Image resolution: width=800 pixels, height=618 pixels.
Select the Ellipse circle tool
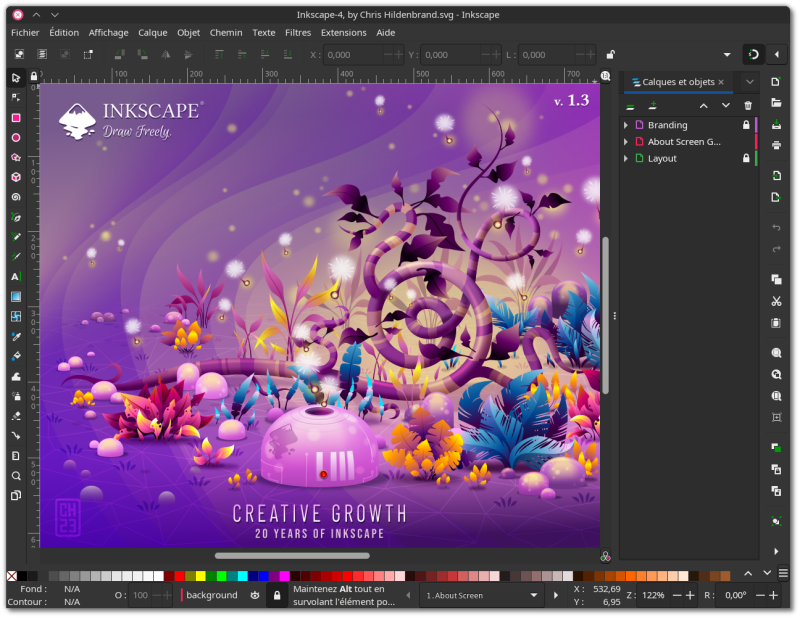[x=16, y=138]
